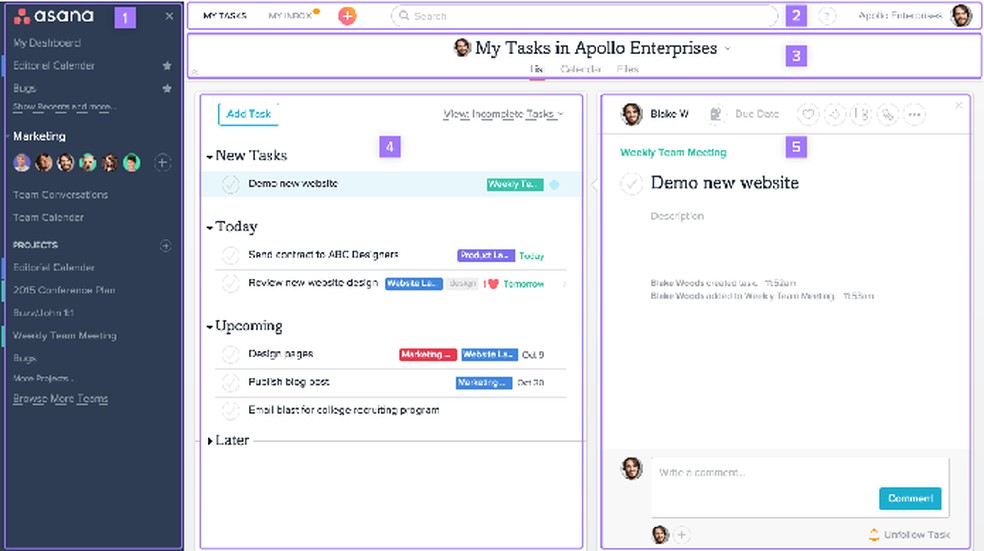Open View: Incomplete Tasks dropdown
Screen dimensions: 984x551
pyautogui.click(x=503, y=114)
